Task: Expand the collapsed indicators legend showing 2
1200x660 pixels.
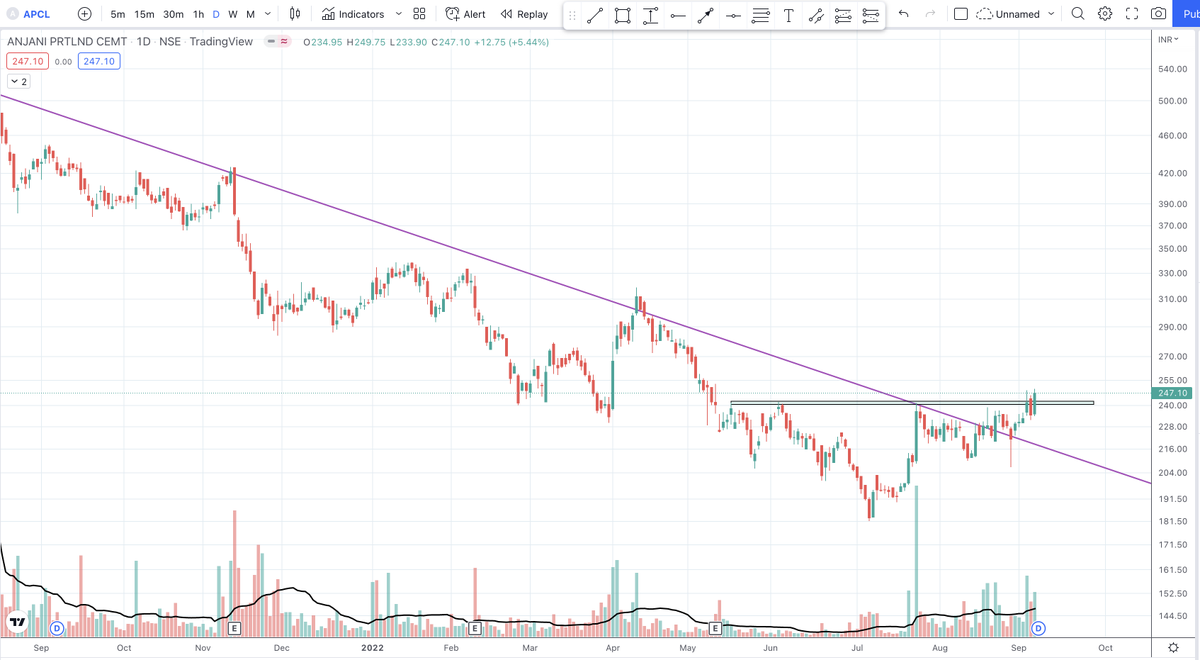Action: pos(18,81)
